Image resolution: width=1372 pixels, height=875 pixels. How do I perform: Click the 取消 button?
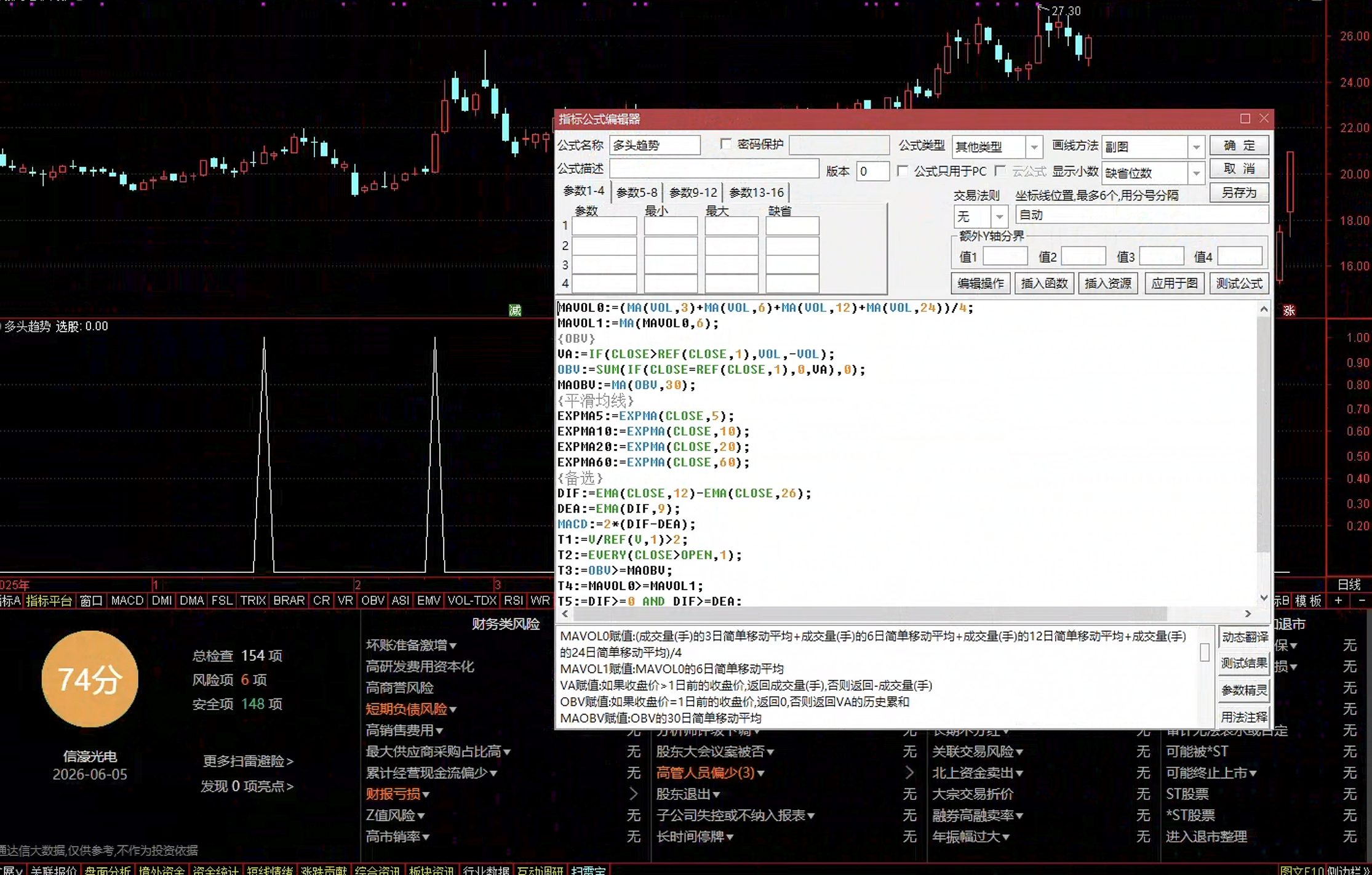1239,169
